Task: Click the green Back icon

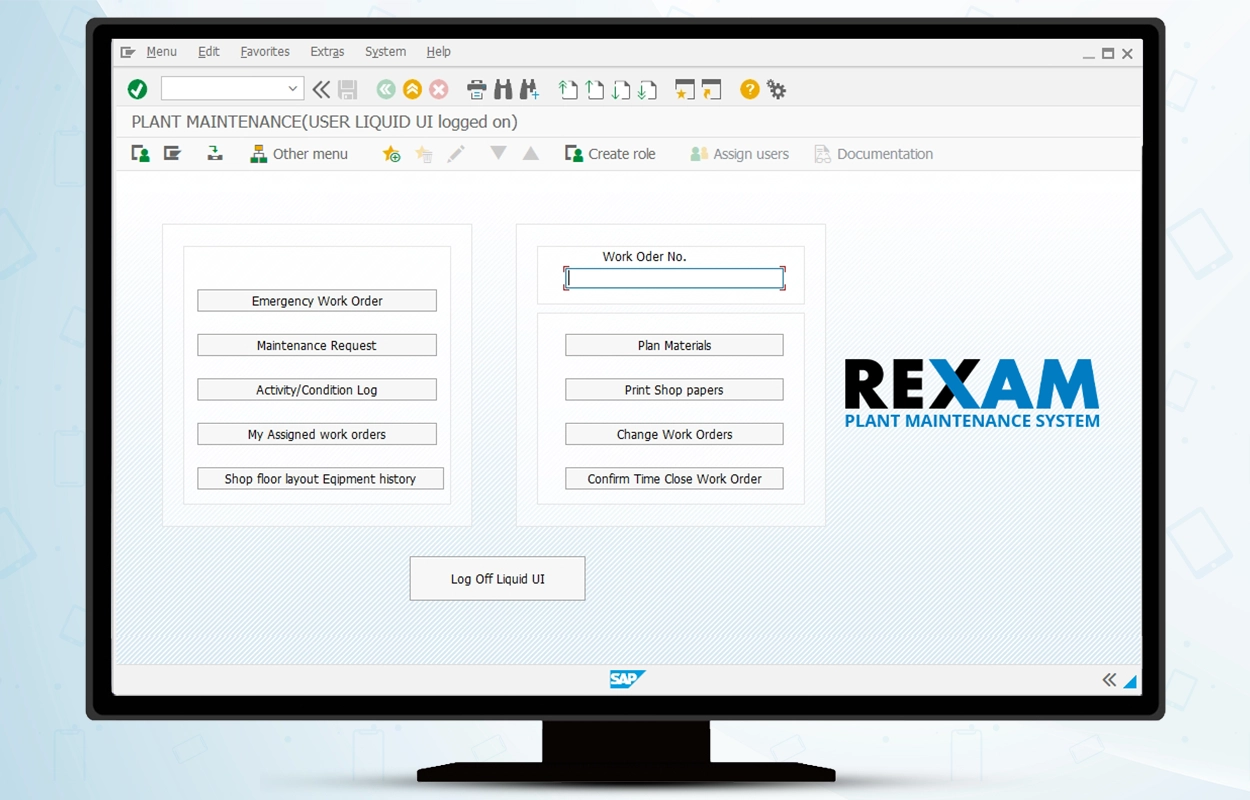Action: (385, 89)
